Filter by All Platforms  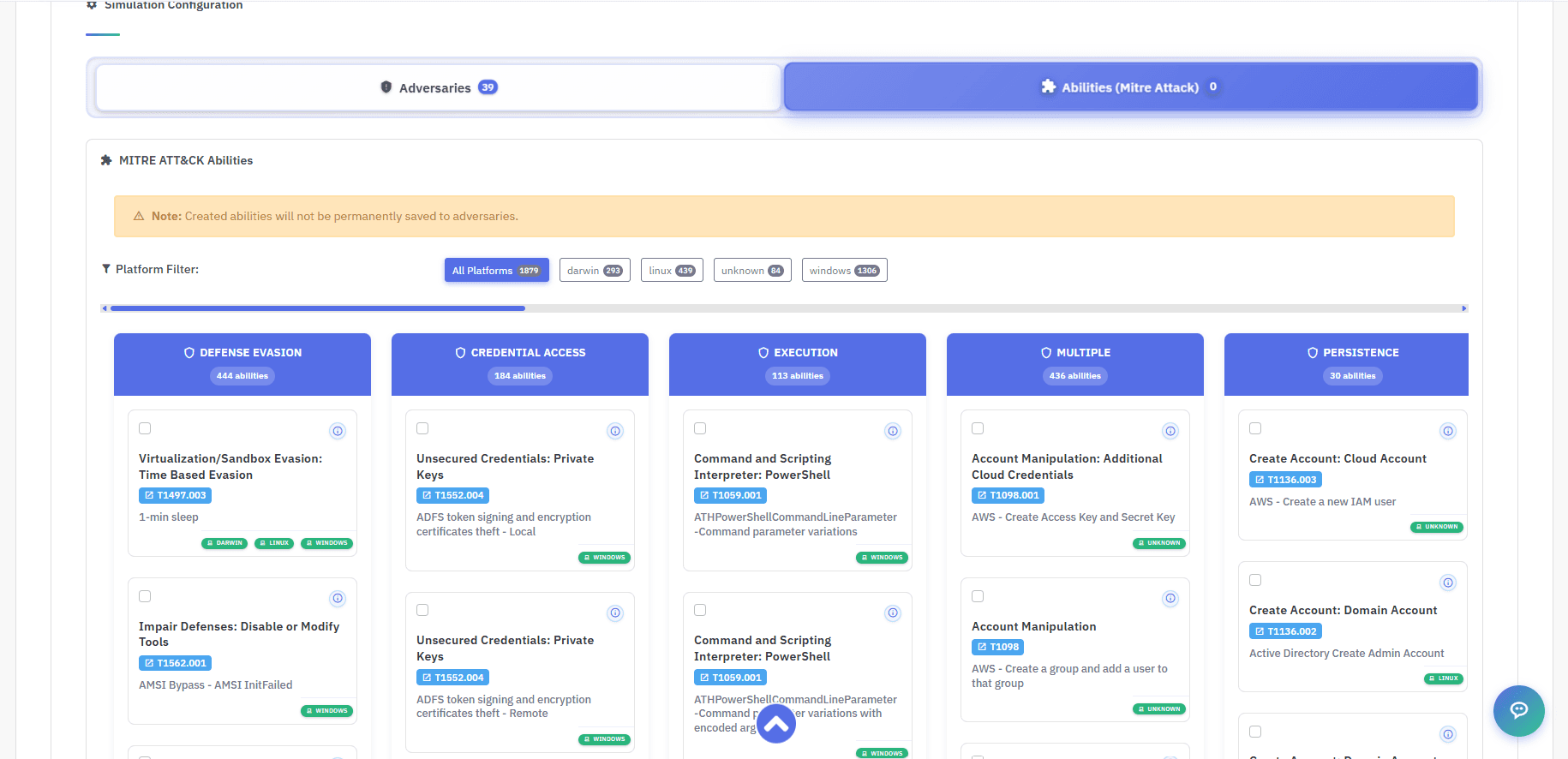click(x=496, y=270)
